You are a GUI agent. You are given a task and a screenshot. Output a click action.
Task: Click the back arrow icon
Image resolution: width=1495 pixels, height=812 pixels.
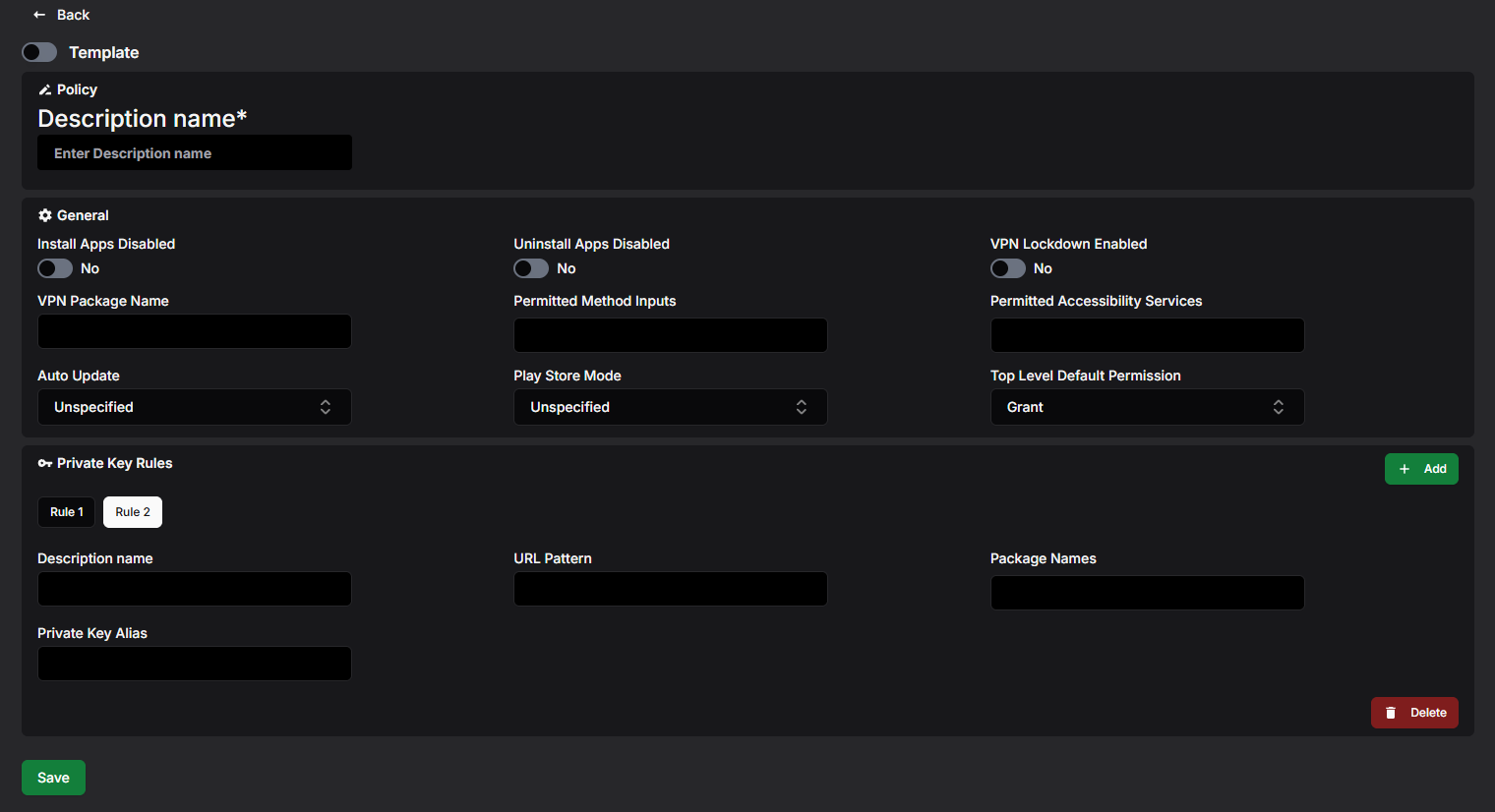[39, 15]
